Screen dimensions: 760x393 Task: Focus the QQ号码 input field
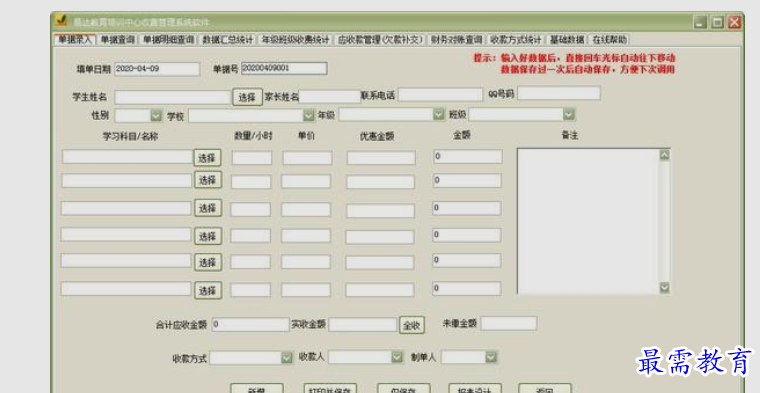coord(559,93)
